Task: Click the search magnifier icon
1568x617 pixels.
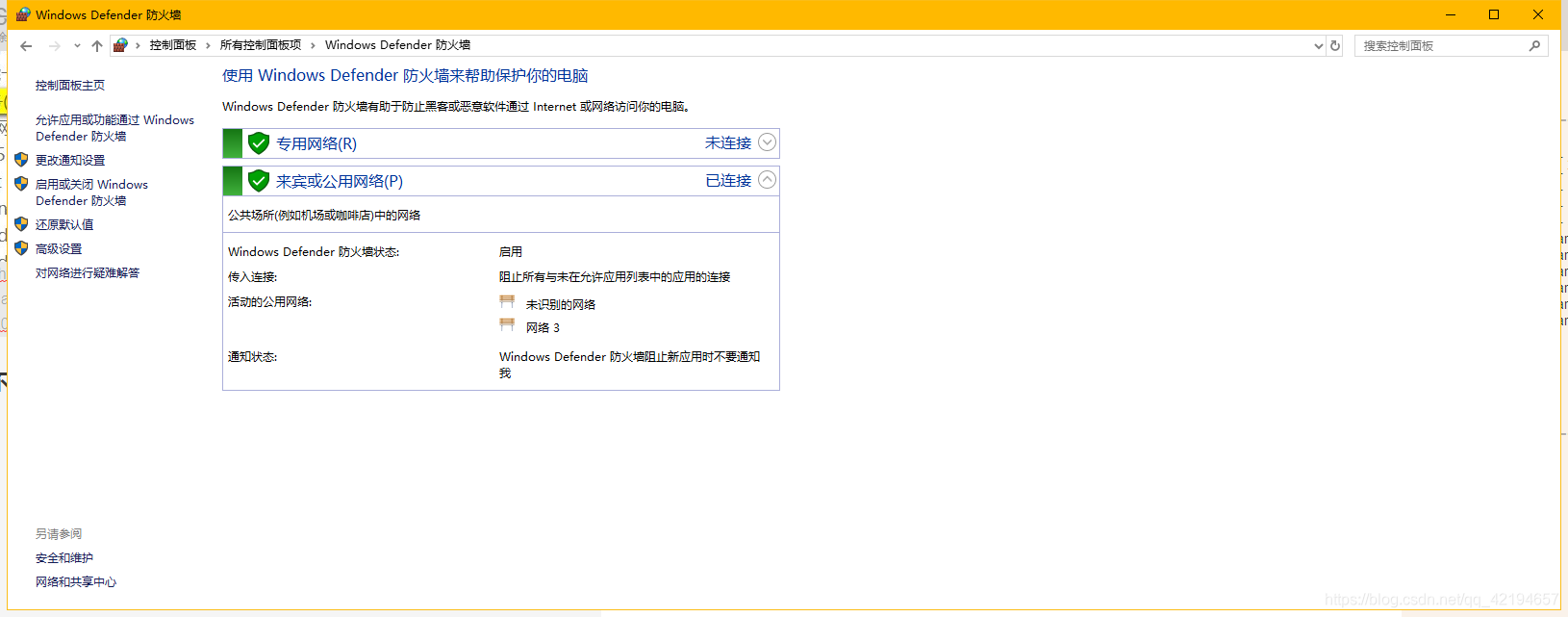Action: tap(1534, 45)
